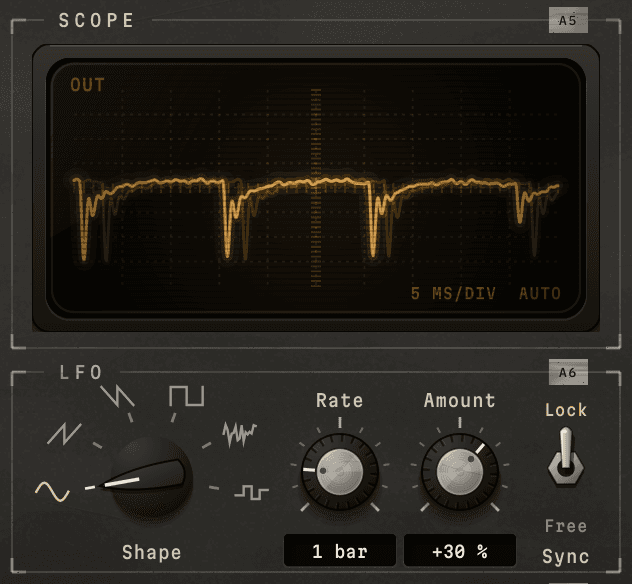The height and width of the screenshot is (584, 632).
Task: Click the Shape label
Action: click(x=152, y=552)
